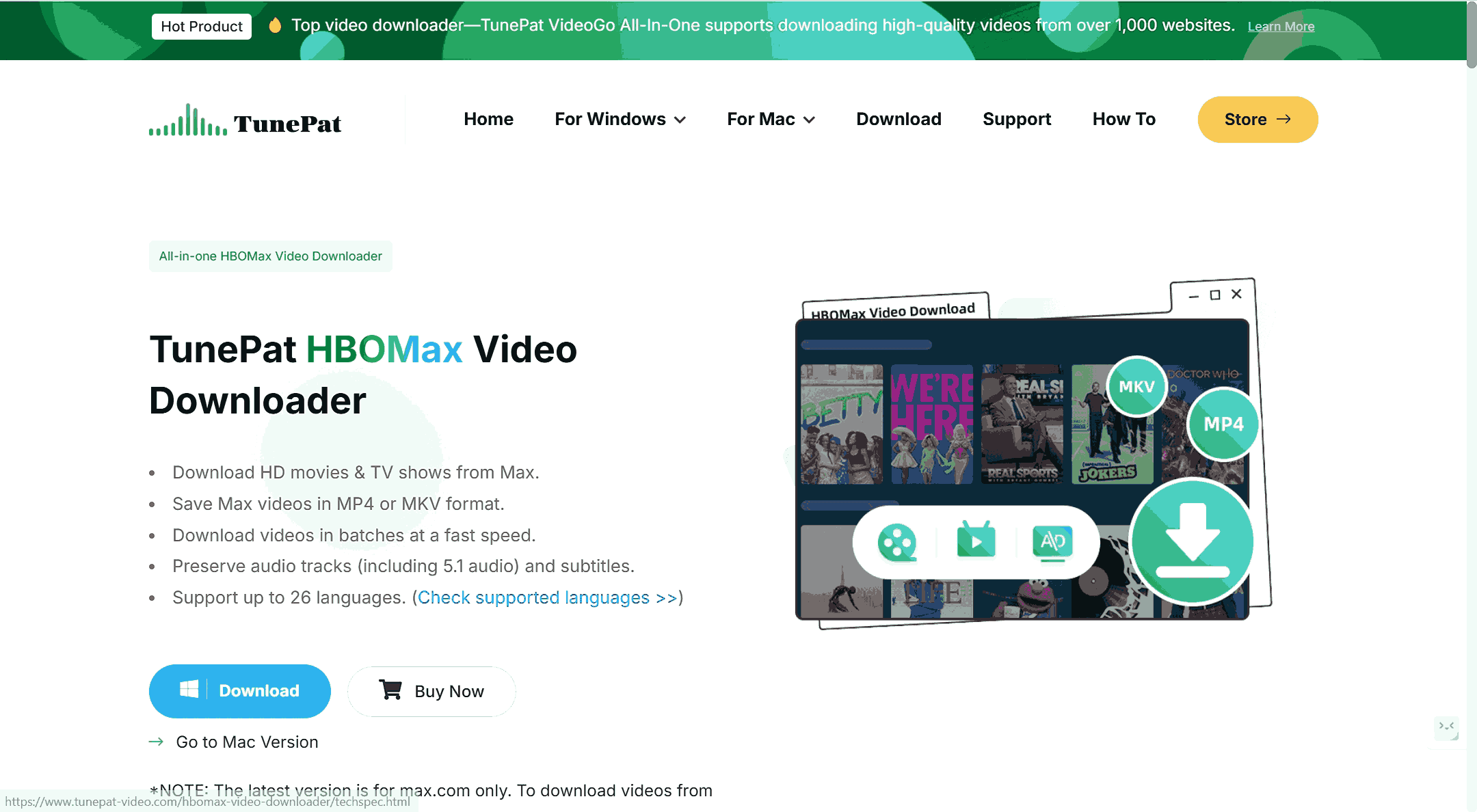Click the TunePat HBOMax Video Downloader heading

(363, 375)
